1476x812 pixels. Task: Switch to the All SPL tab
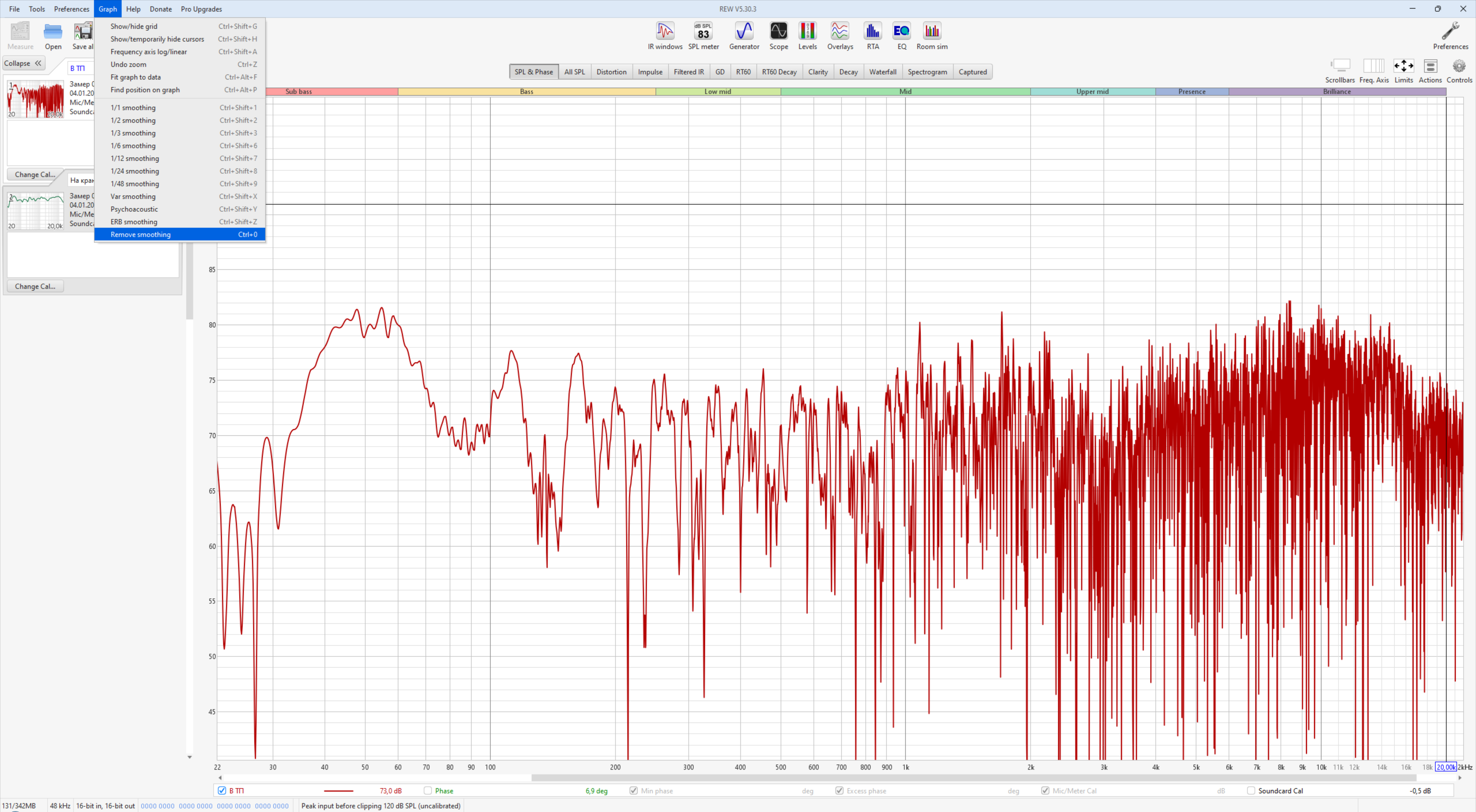tap(574, 71)
